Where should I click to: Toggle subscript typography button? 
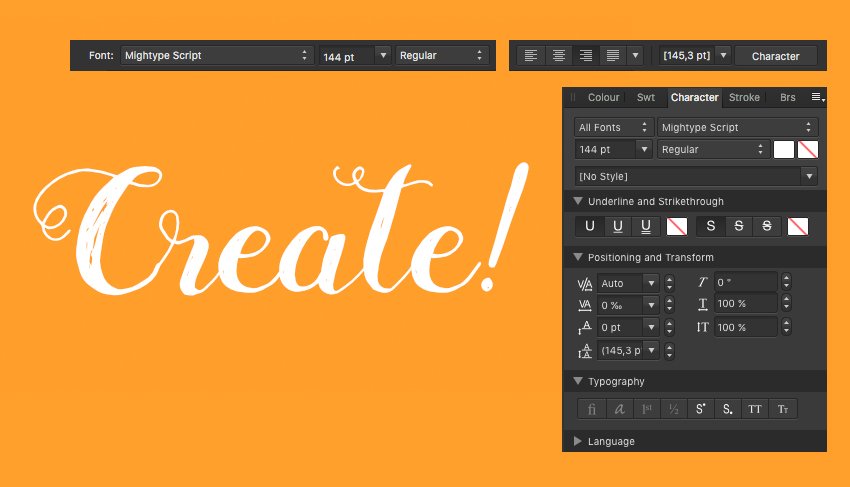pos(727,409)
